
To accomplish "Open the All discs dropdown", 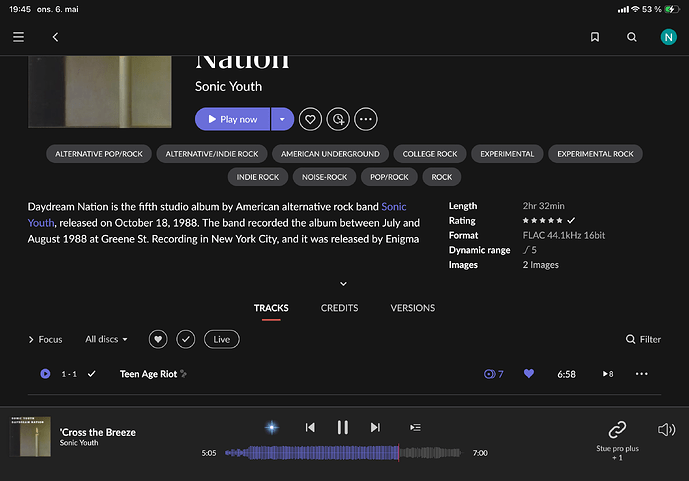I will (x=106, y=339).
